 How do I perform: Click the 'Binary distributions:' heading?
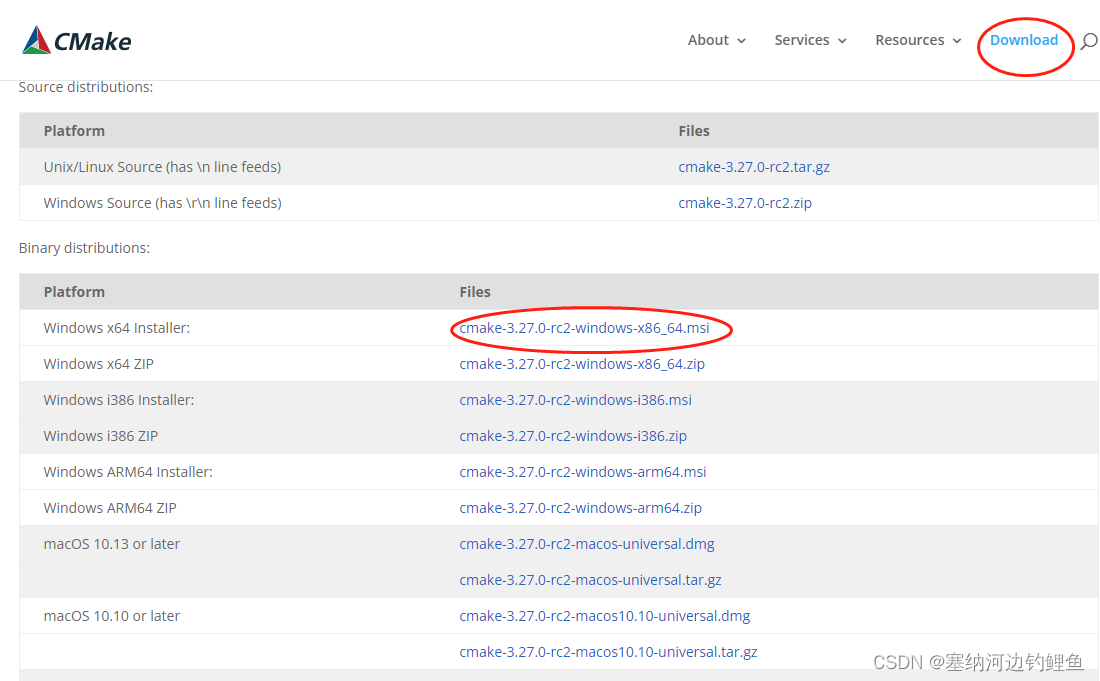click(x=84, y=248)
